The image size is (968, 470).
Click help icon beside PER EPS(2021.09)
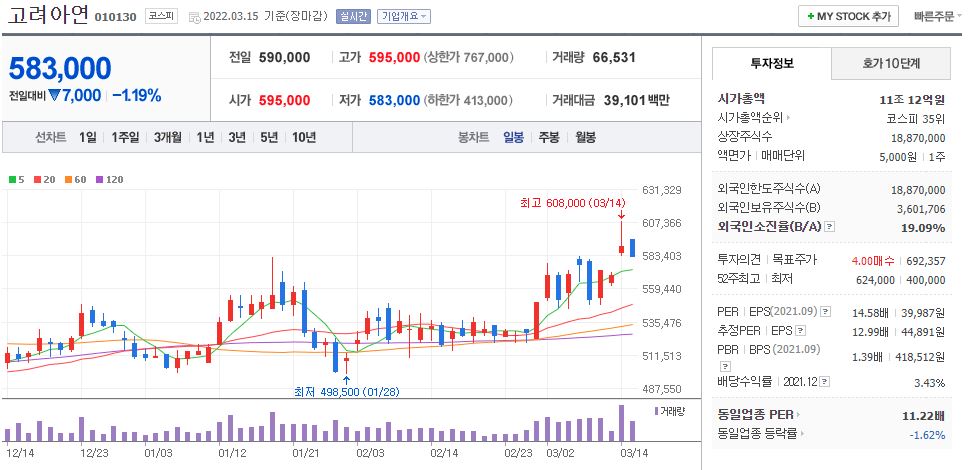(827, 311)
